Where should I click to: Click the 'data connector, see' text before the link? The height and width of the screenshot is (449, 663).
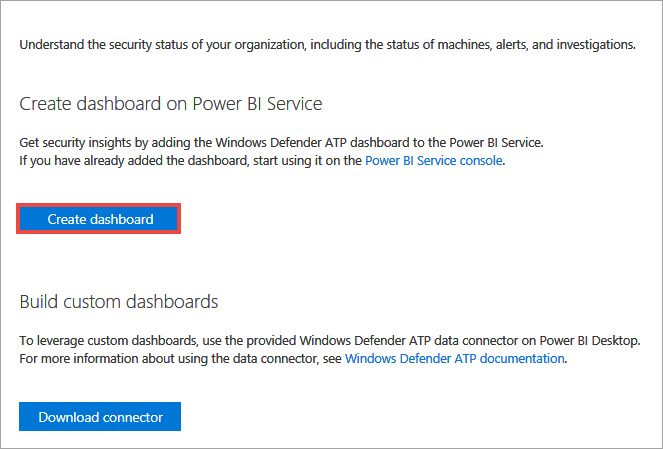[x=285, y=357]
